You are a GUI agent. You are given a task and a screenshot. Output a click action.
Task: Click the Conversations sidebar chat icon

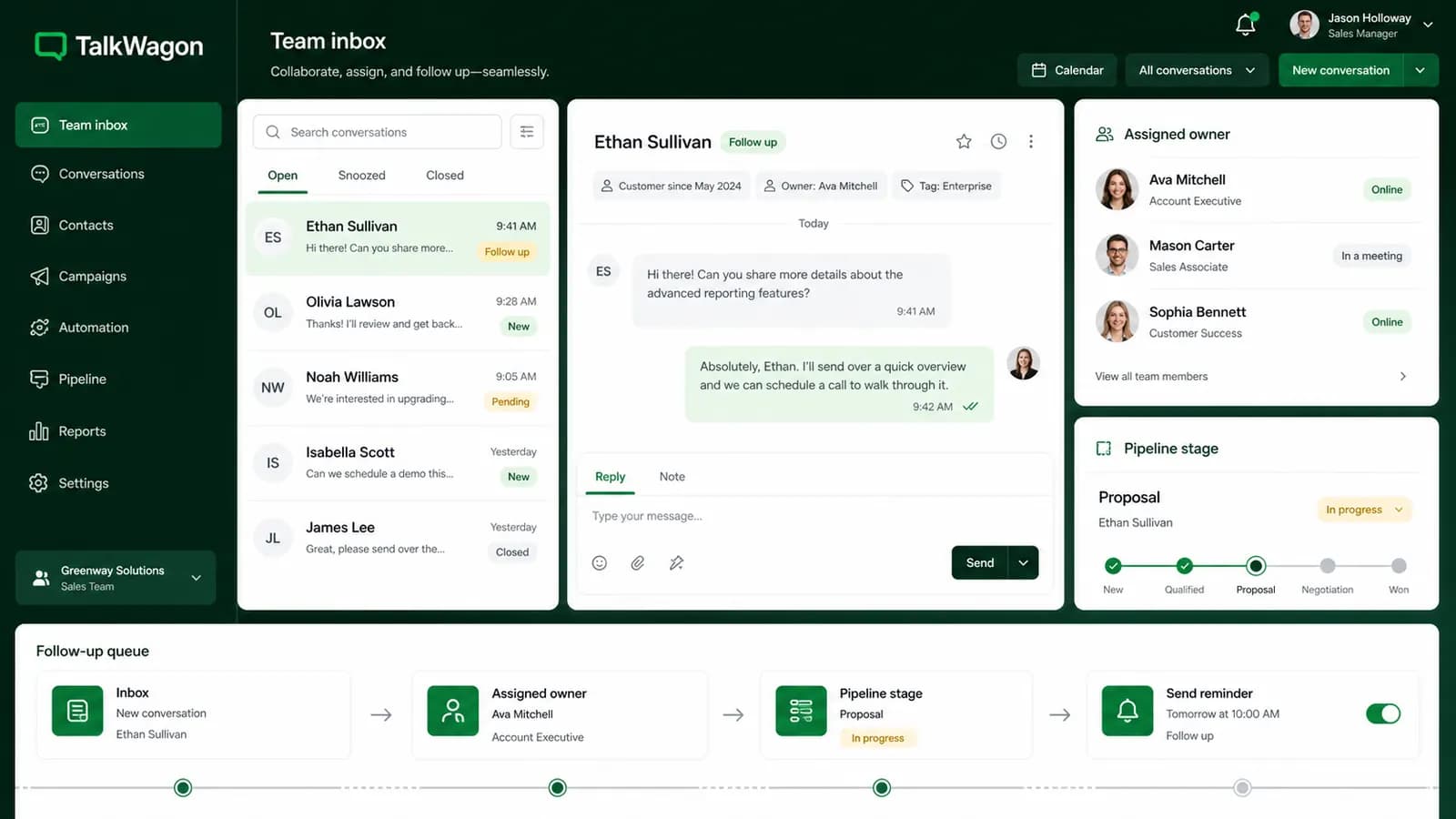39,174
